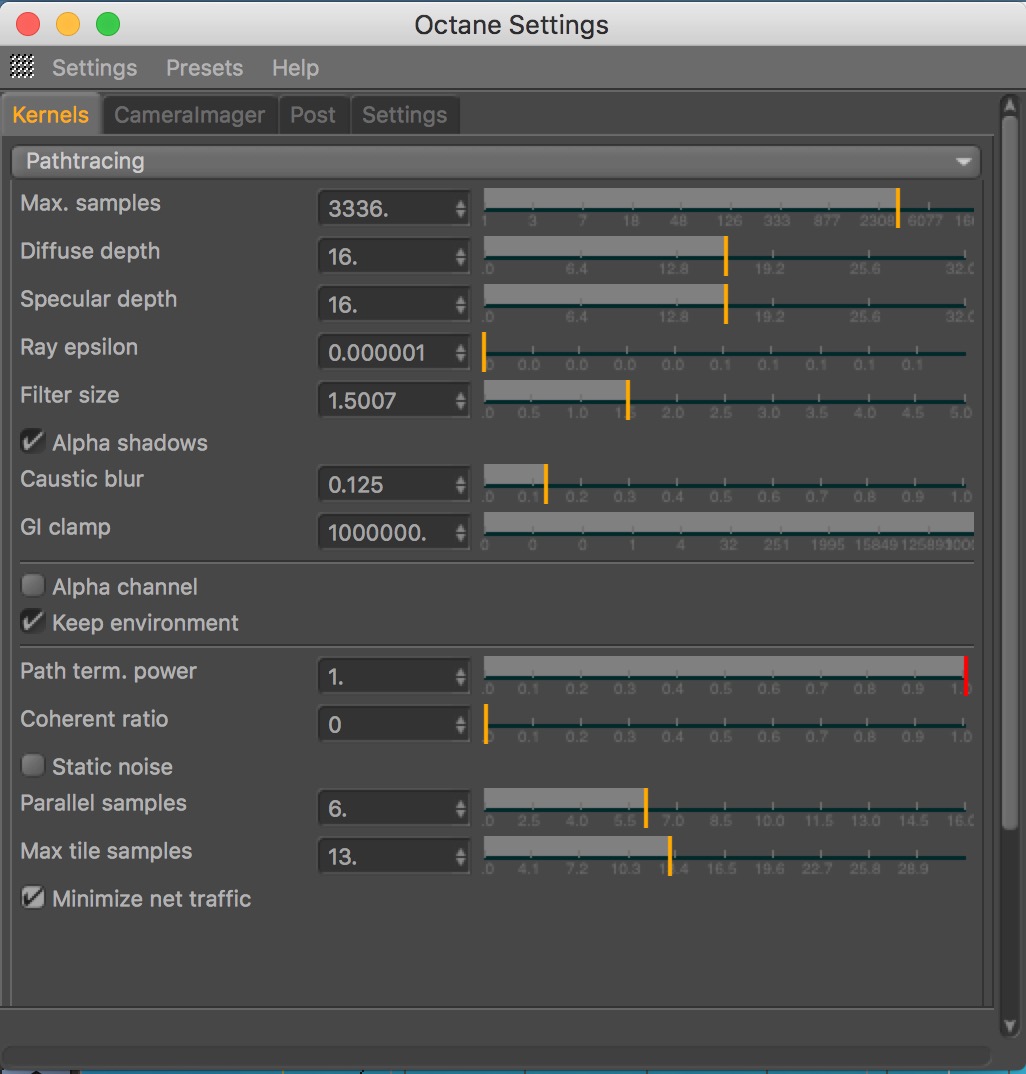Open the Presets menu

point(204,68)
